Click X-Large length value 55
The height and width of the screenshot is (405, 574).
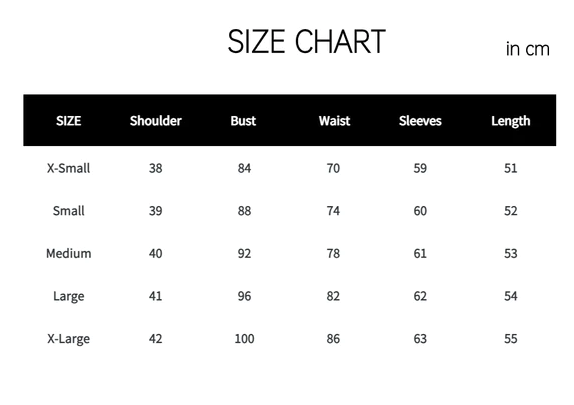point(511,339)
